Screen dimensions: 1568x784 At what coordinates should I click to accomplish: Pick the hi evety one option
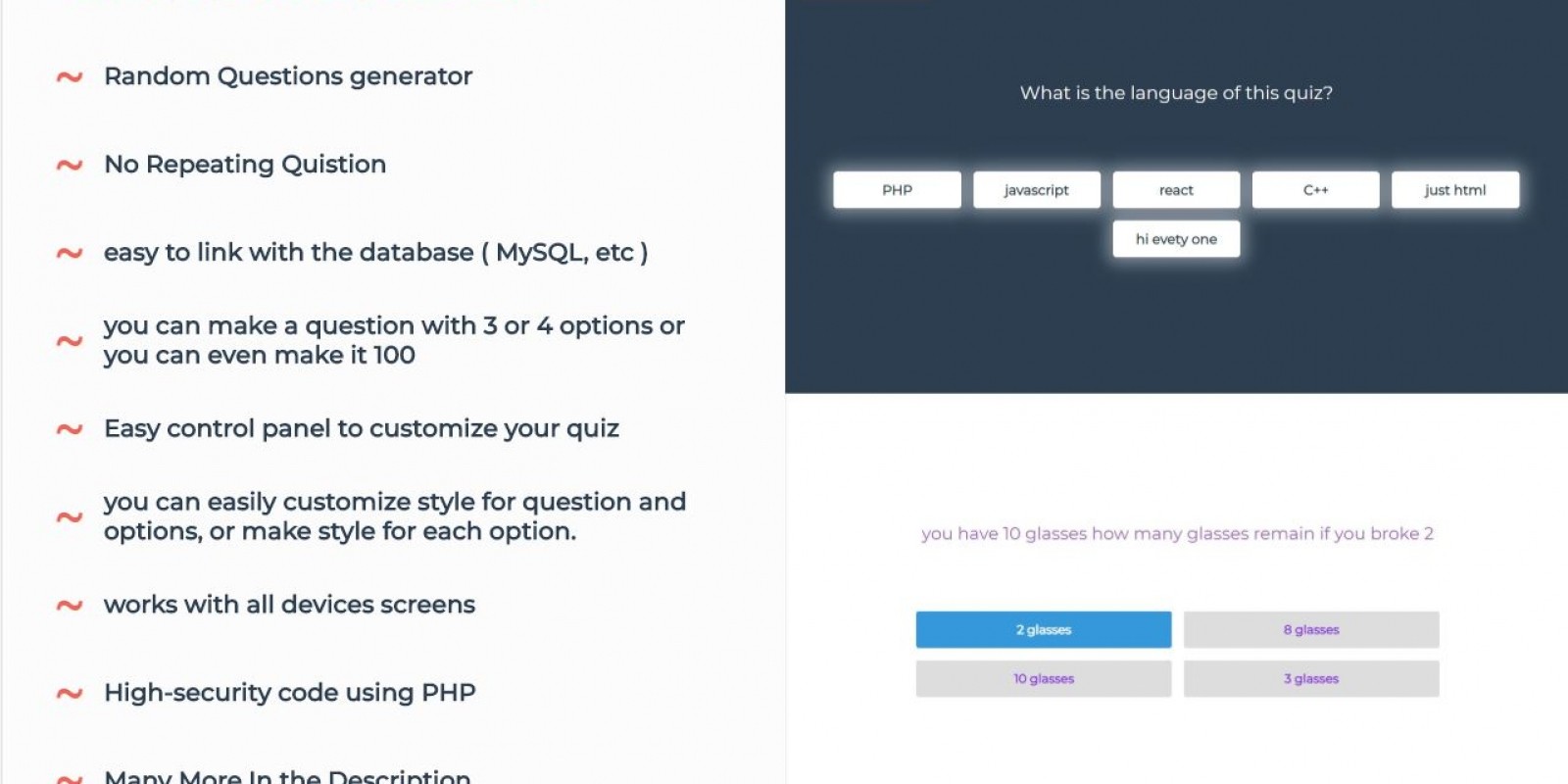1176,239
